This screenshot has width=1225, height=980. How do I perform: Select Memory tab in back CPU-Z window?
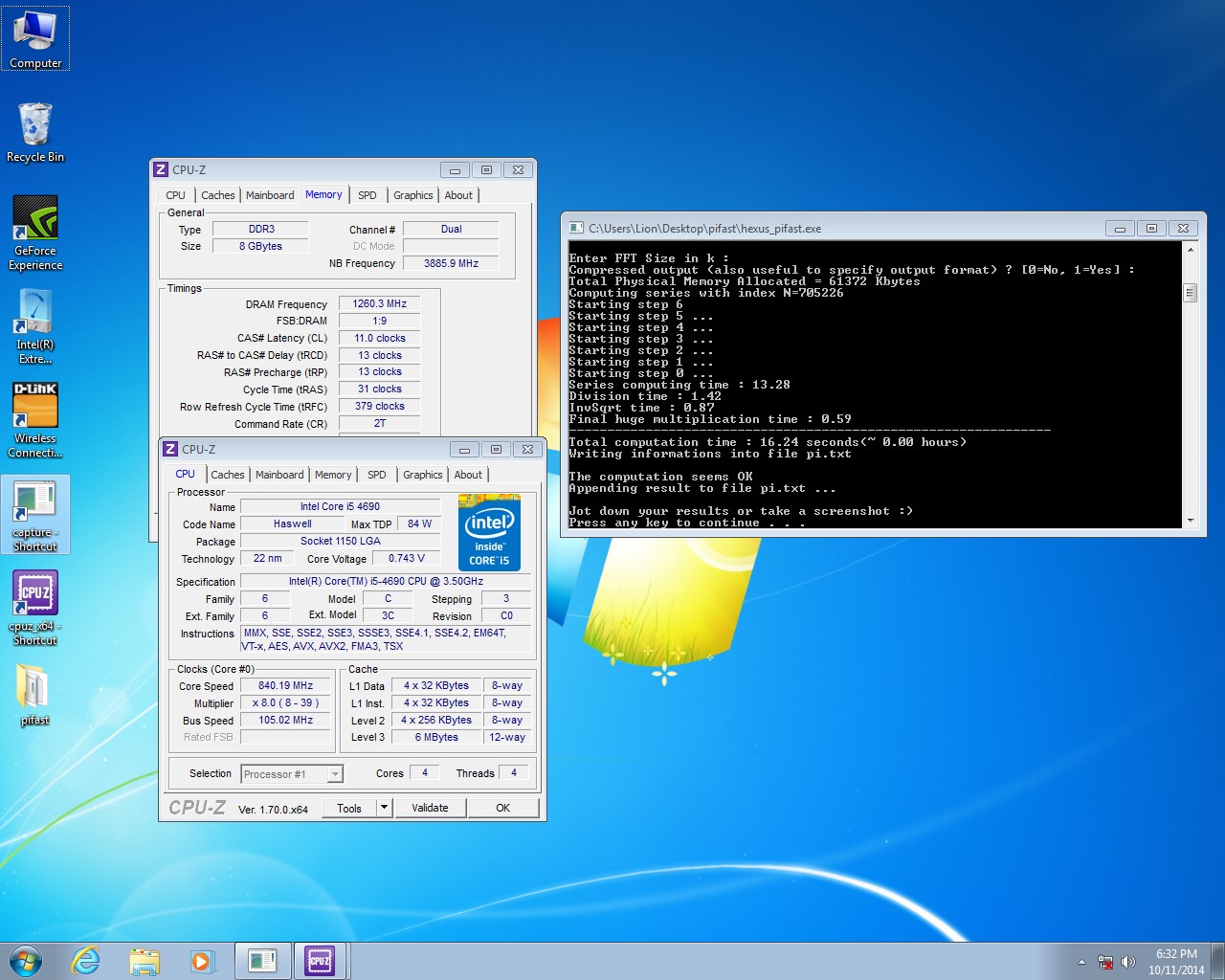(323, 194)
